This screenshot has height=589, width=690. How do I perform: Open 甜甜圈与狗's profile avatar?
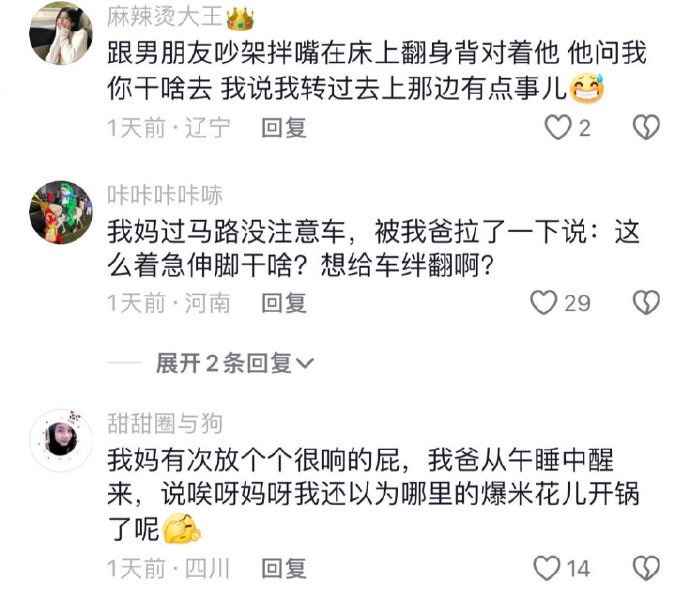[61, 441]
